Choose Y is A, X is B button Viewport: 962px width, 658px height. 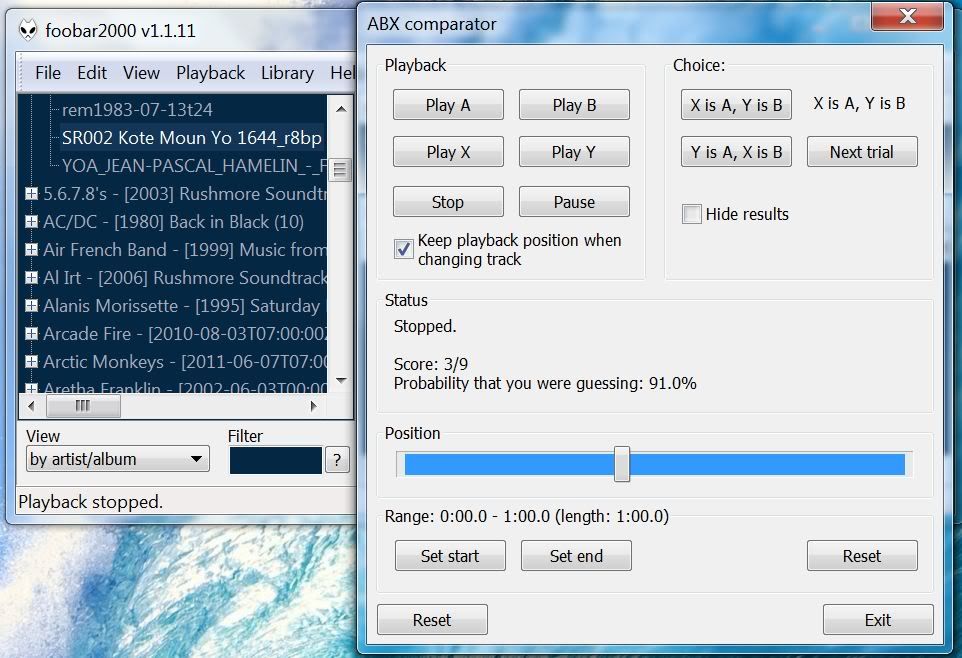(736, 152)
